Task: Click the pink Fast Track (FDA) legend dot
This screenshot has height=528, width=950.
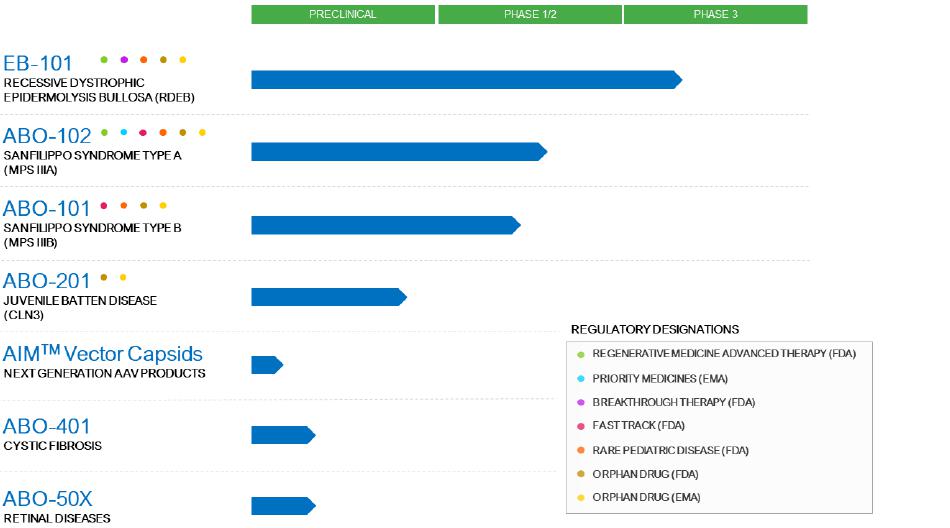Action: [581, 426]
